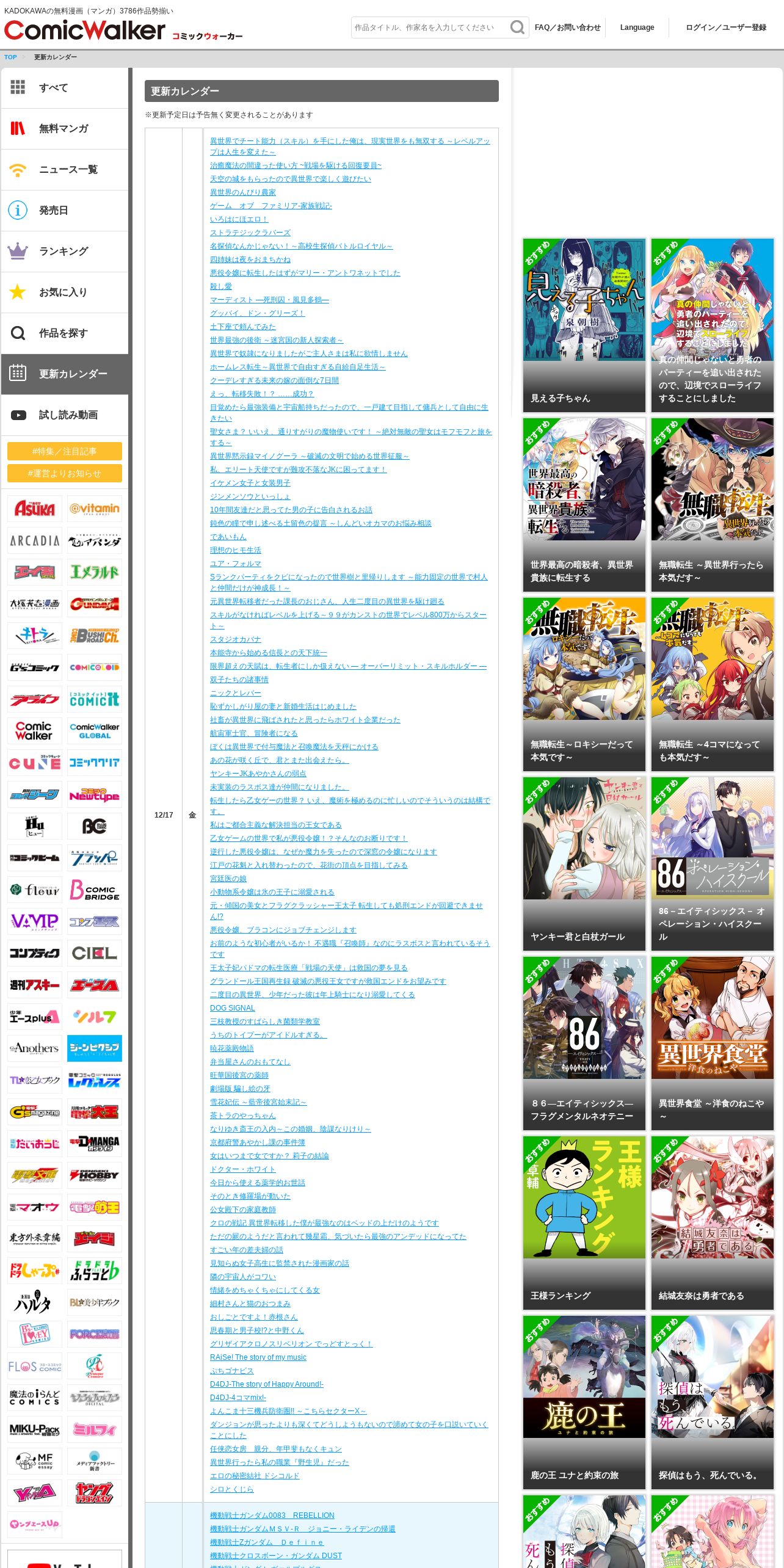The height and width of the screenshot is (1568, 784).
Task: Open 機動戦士ガンダム0083 REBELLION link
Action: click(272, 1515)
